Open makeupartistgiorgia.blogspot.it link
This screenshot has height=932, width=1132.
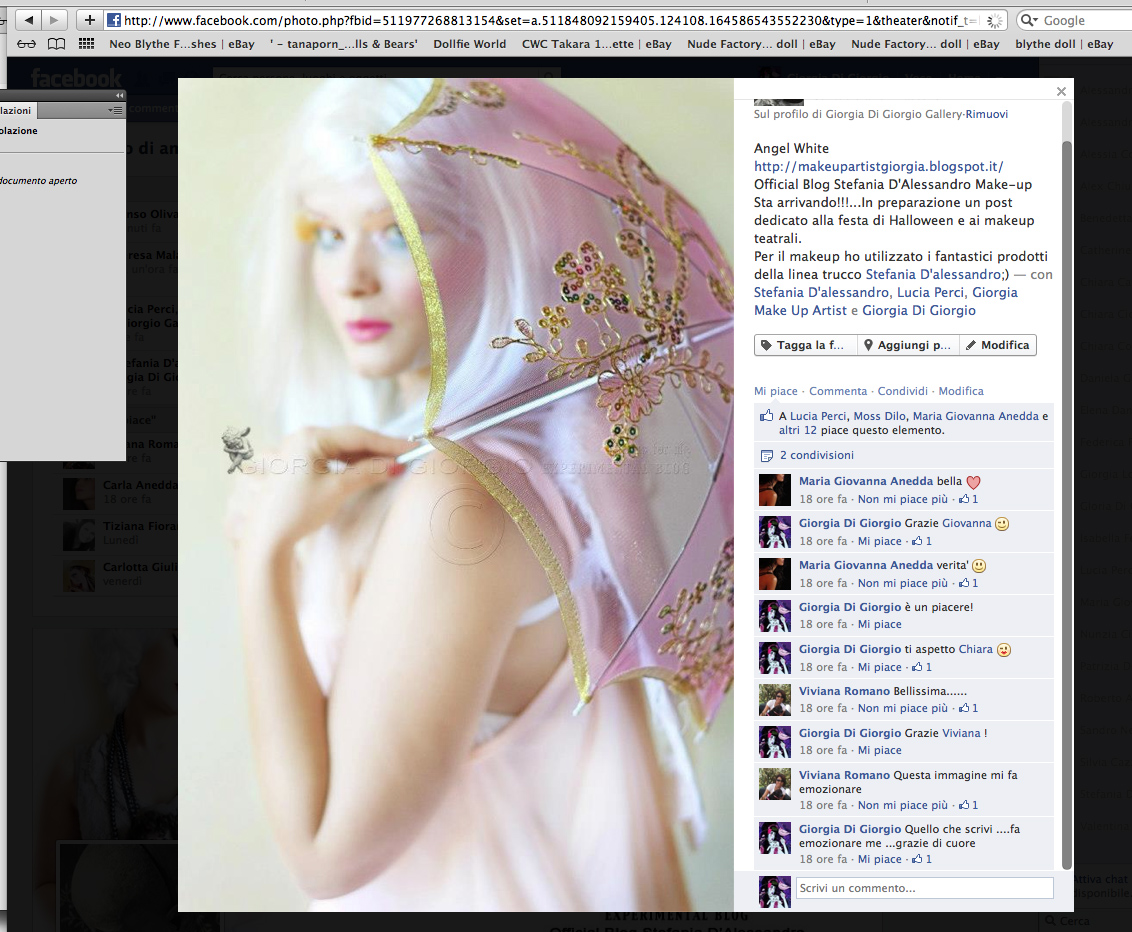(879, 166)
